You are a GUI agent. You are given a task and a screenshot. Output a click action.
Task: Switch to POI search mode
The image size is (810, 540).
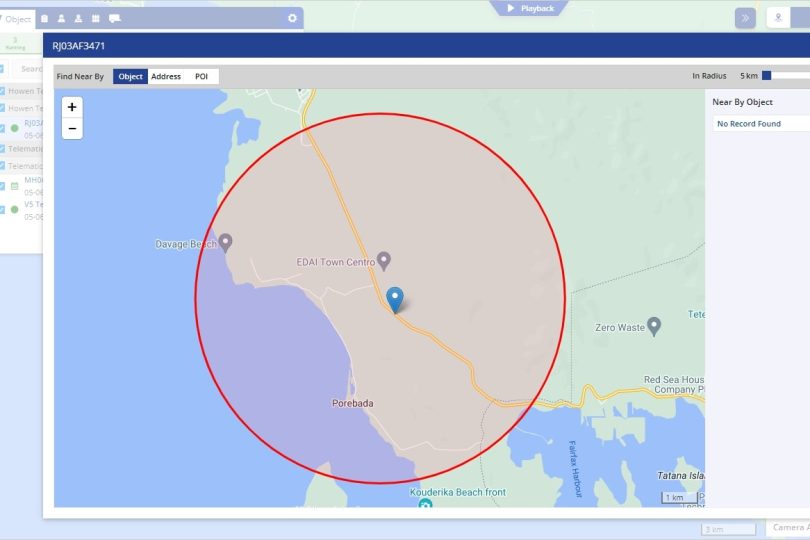click(201, 76)
